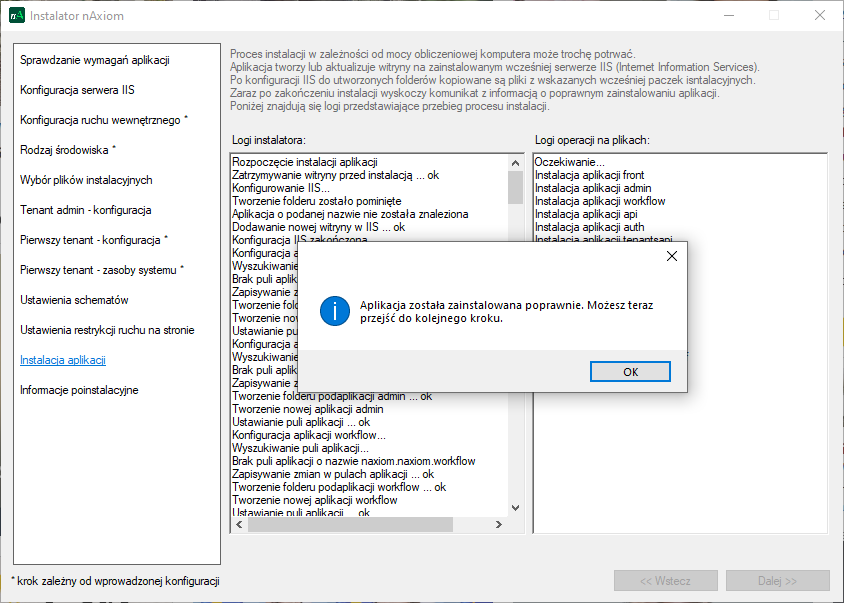Click the Wstecz back button
The width and height of the screenshot is (844, 603).
(665, 581)
